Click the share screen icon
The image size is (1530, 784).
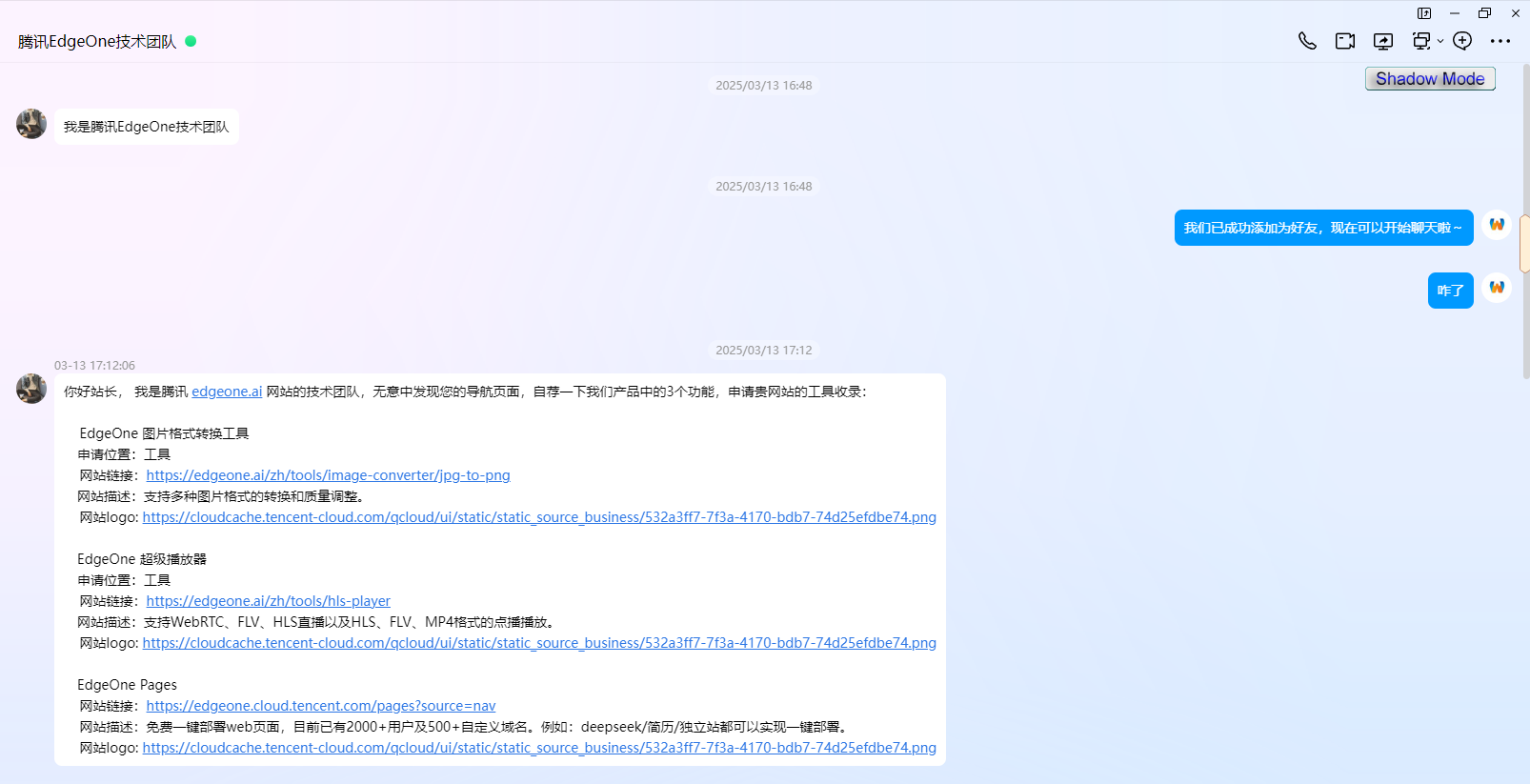(1383, 41)
